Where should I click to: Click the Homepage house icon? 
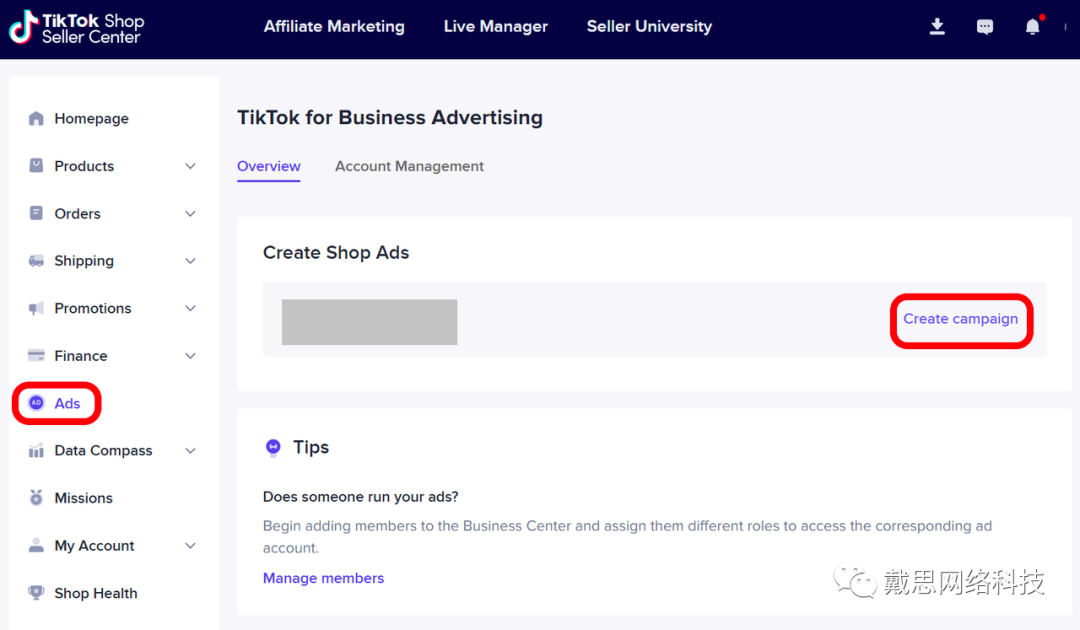[x=37, y=118]
